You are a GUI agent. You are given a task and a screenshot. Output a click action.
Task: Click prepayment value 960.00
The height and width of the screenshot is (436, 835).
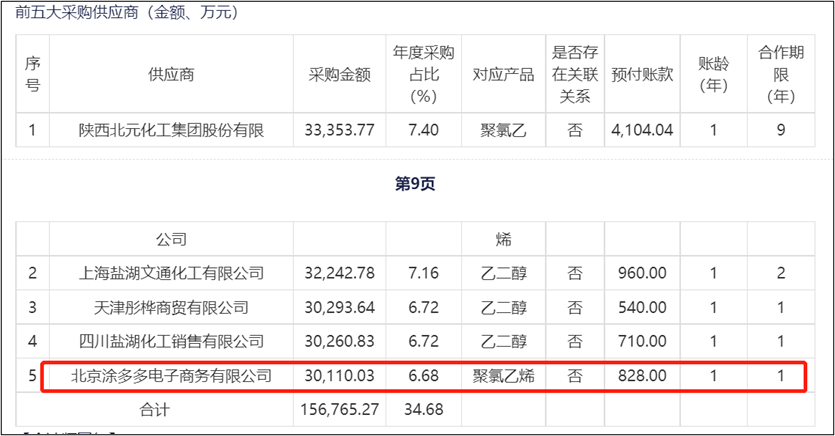(642, 273)
